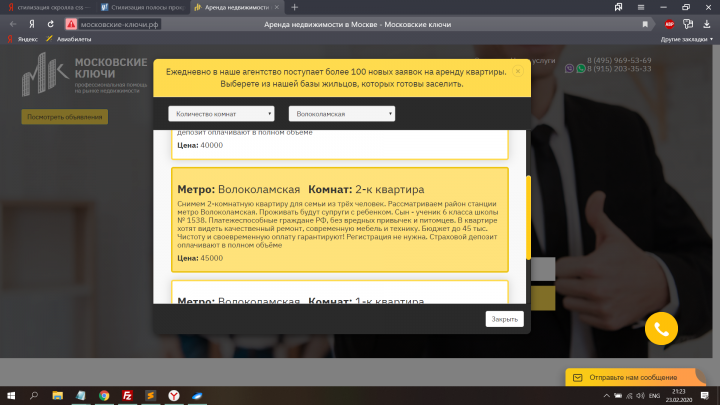
Task: Open the translator extension icon
Action: (x=688, y=24)
